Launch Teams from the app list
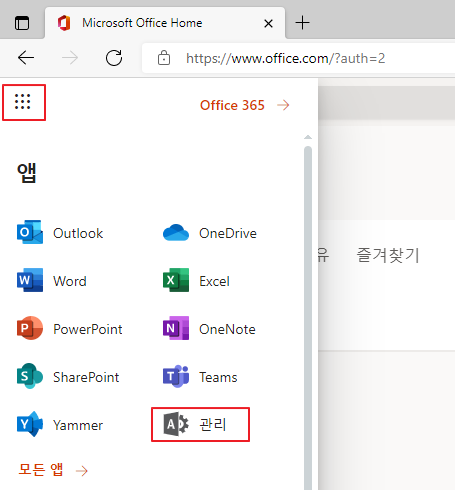455x490 pixels. 200,377
